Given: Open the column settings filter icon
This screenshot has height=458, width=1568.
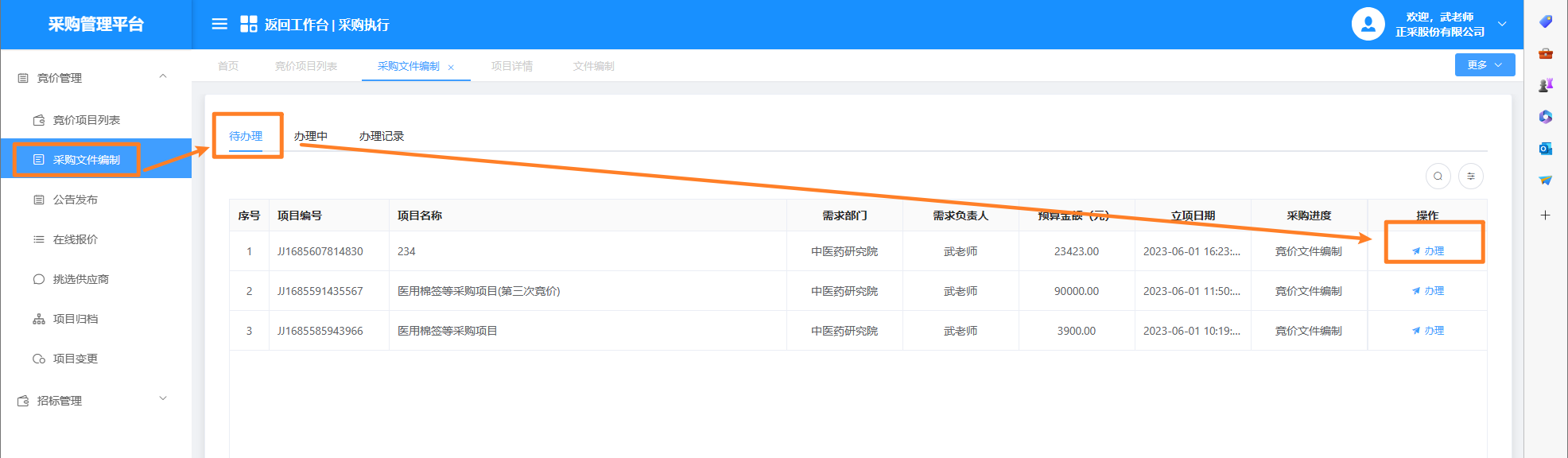Looking at the screenshot, I should coord(1471,177).
